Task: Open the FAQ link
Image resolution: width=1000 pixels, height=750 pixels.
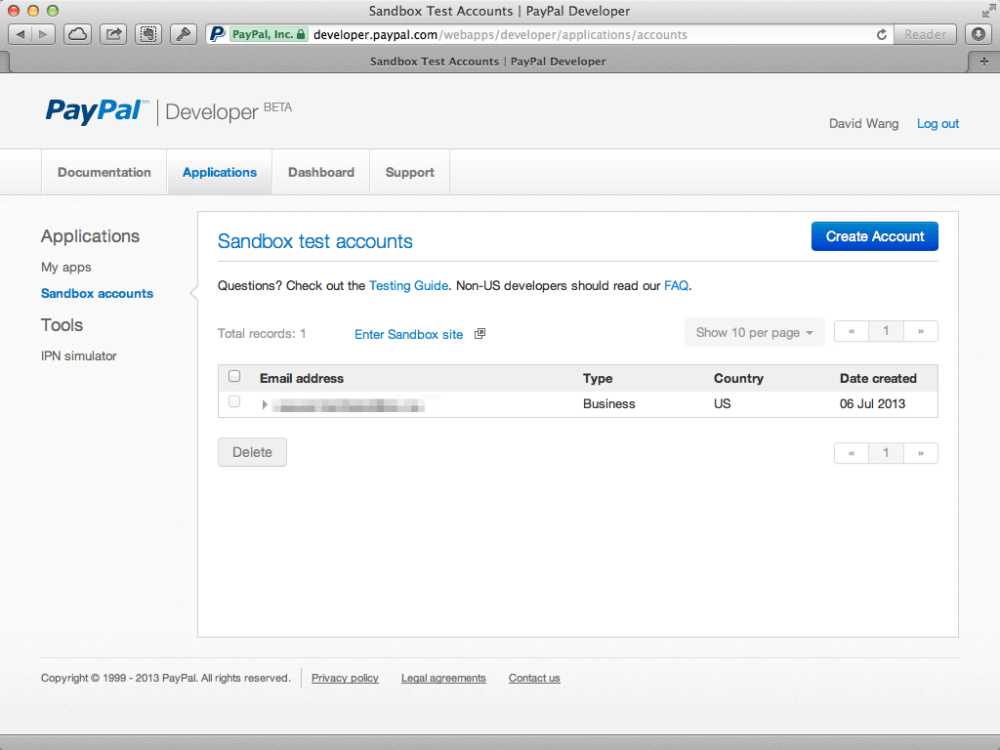Action: (x=676, y=286)
